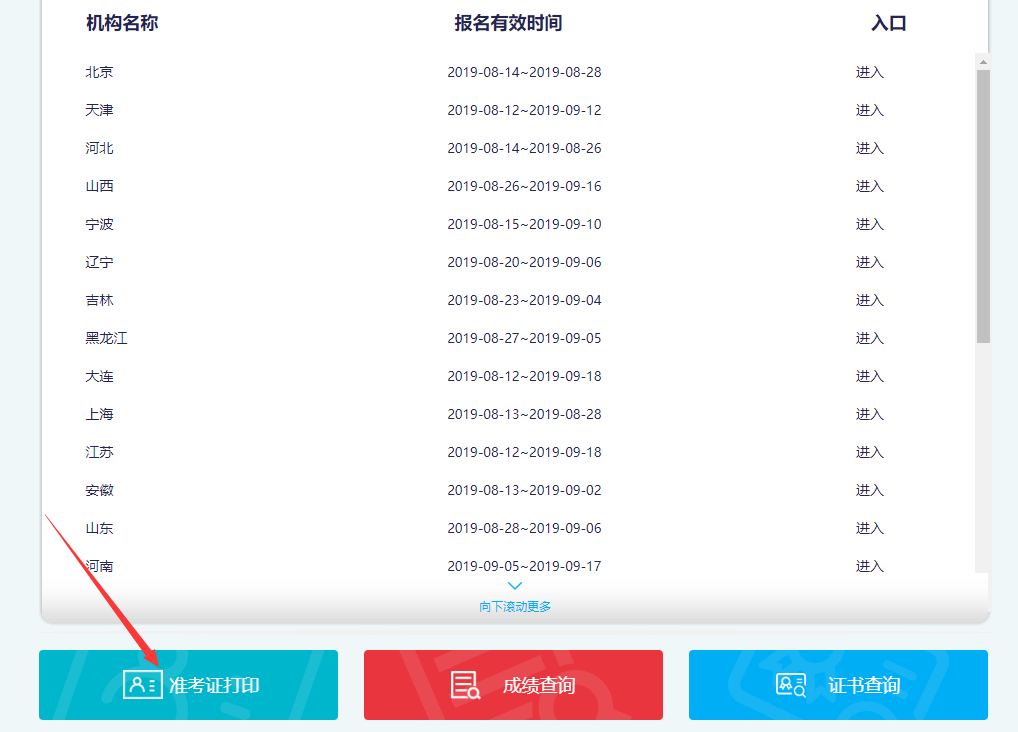
Task: Click 进入 link for 北京
Action: point(869,72)
